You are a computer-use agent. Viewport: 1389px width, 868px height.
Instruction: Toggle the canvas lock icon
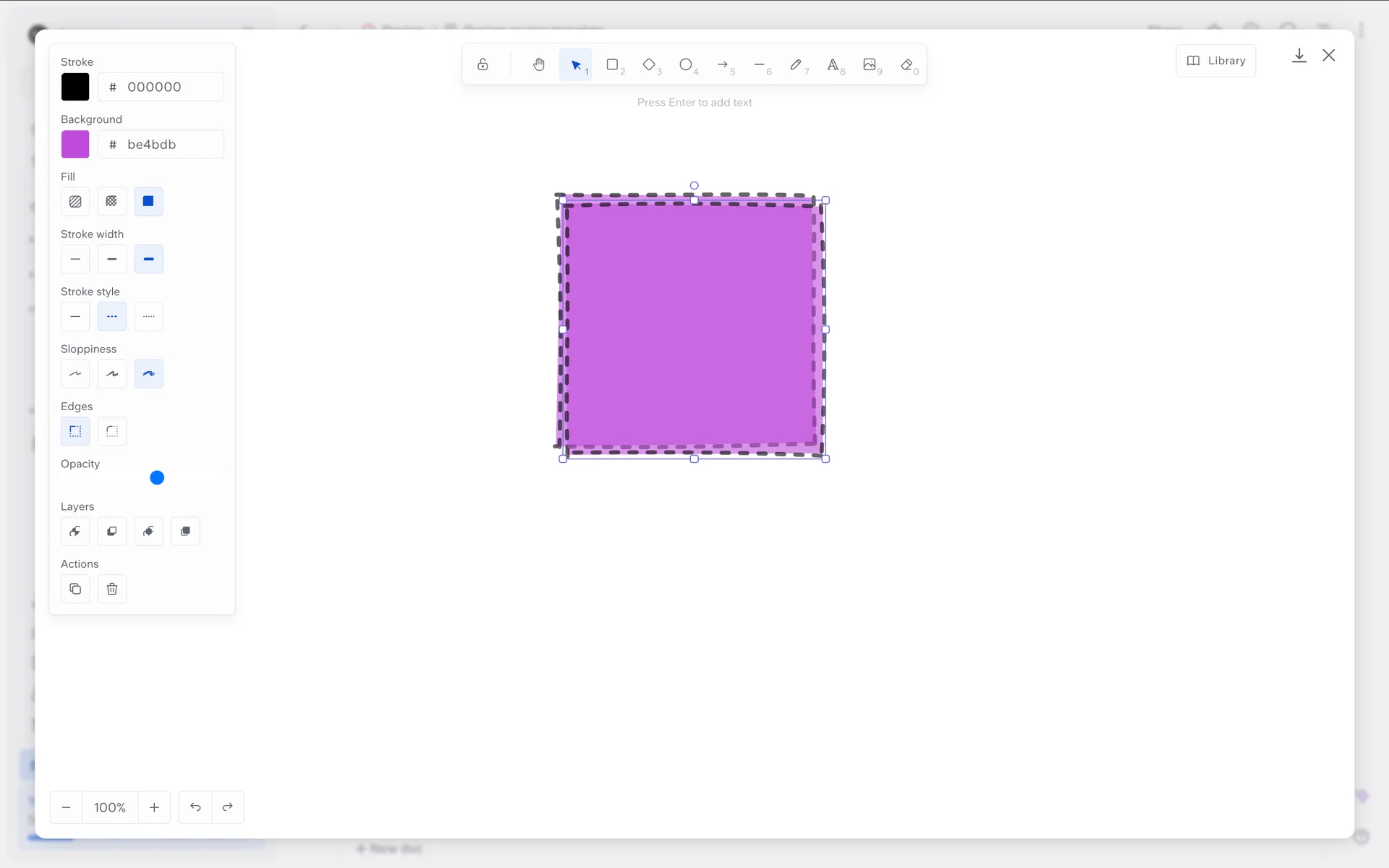(483, 65)
